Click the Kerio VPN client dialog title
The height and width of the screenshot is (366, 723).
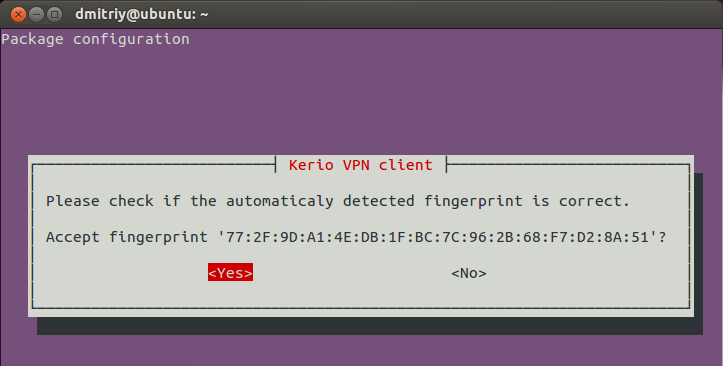pos(361,165)
